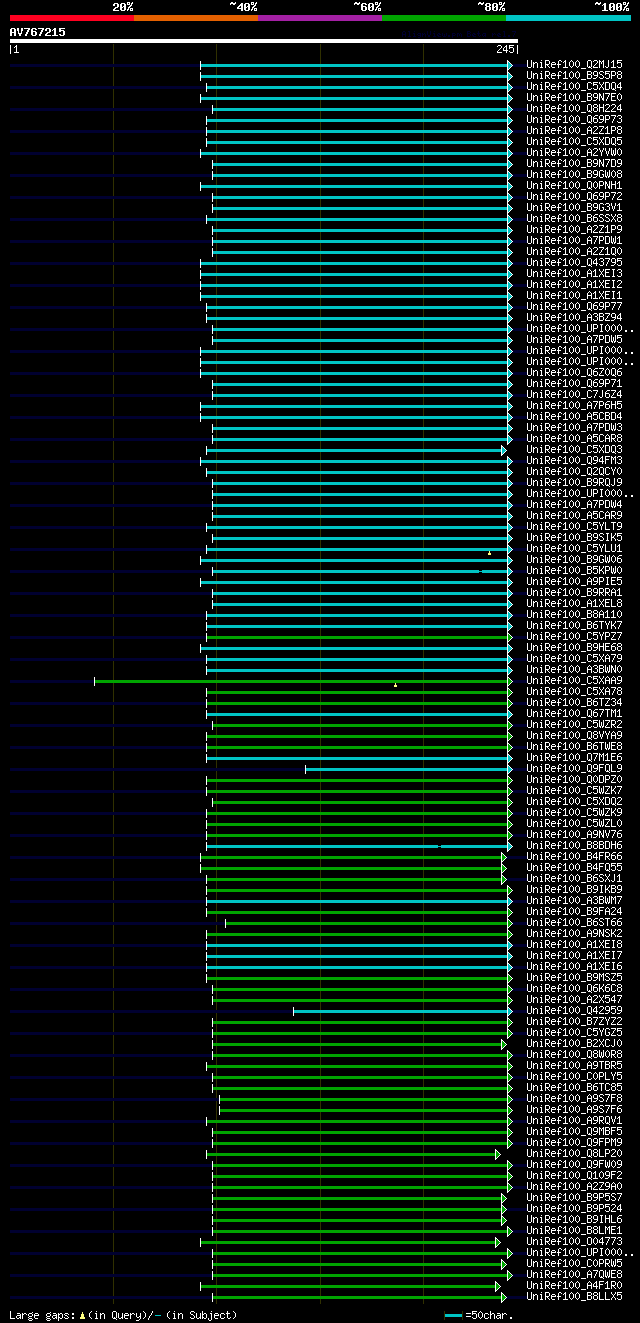Select UniRef100_Q8LP20 label
This screenshot has height=1323, width=640.
click(574, 1153)
